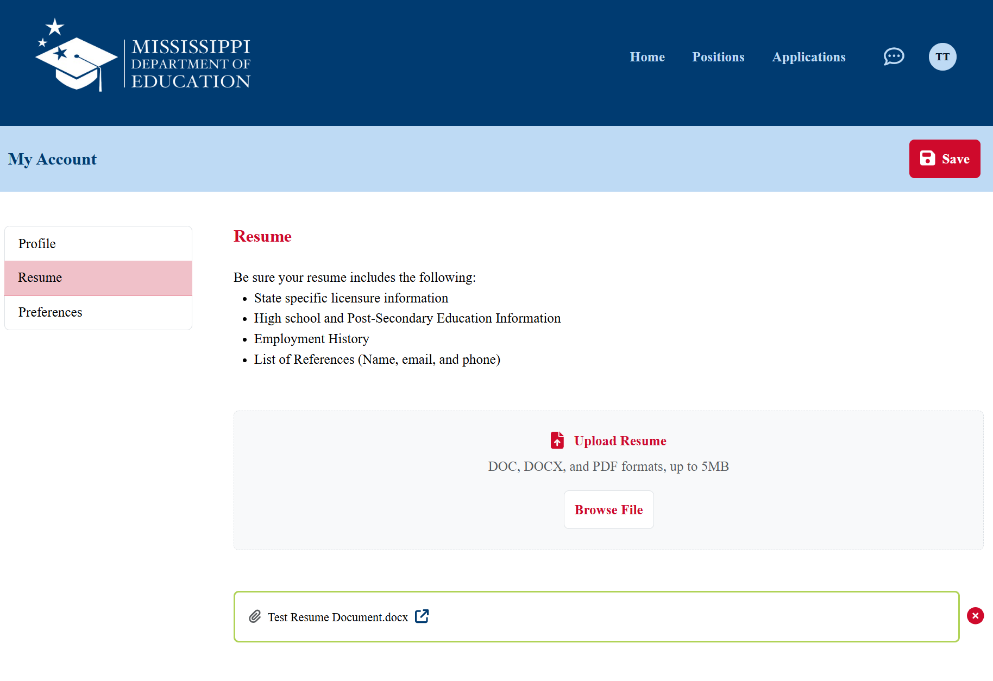Screen dimensions: 993x681
Task: Navigate to the Home menu item
Action: coord(647,57)
